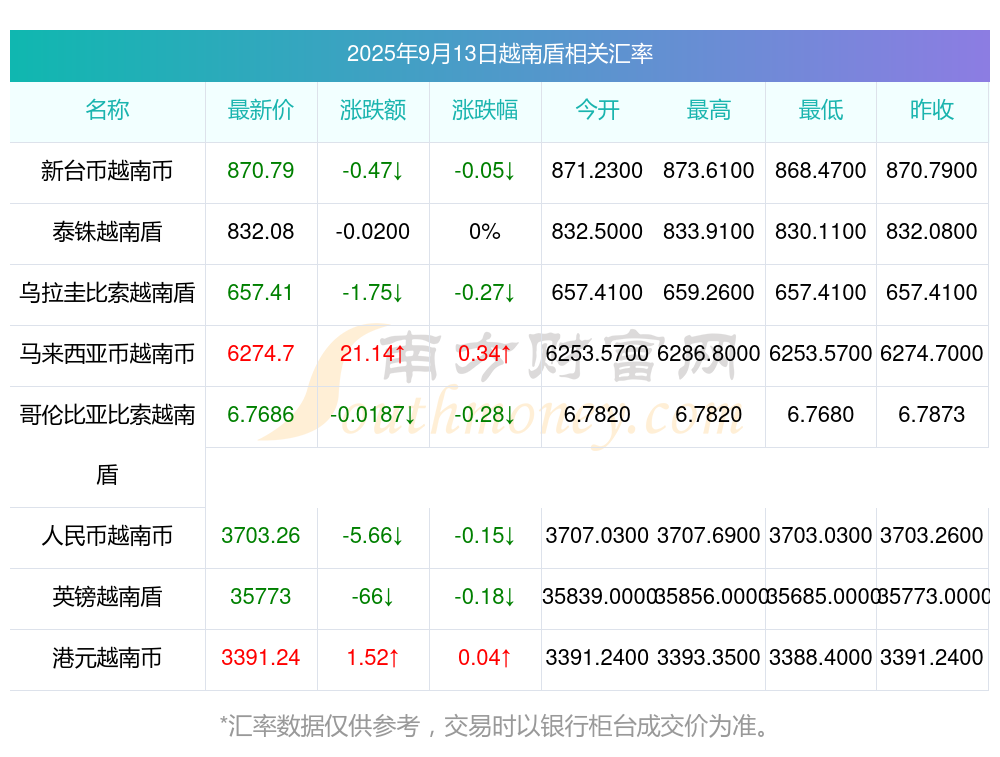The width and height of the screenshot is (1000, 757).
Task: Click the high value 6286.8000
Action: [709, 353]
